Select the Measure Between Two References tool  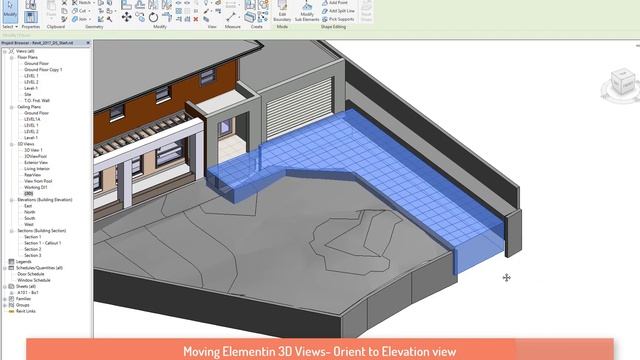coord(231,17)
